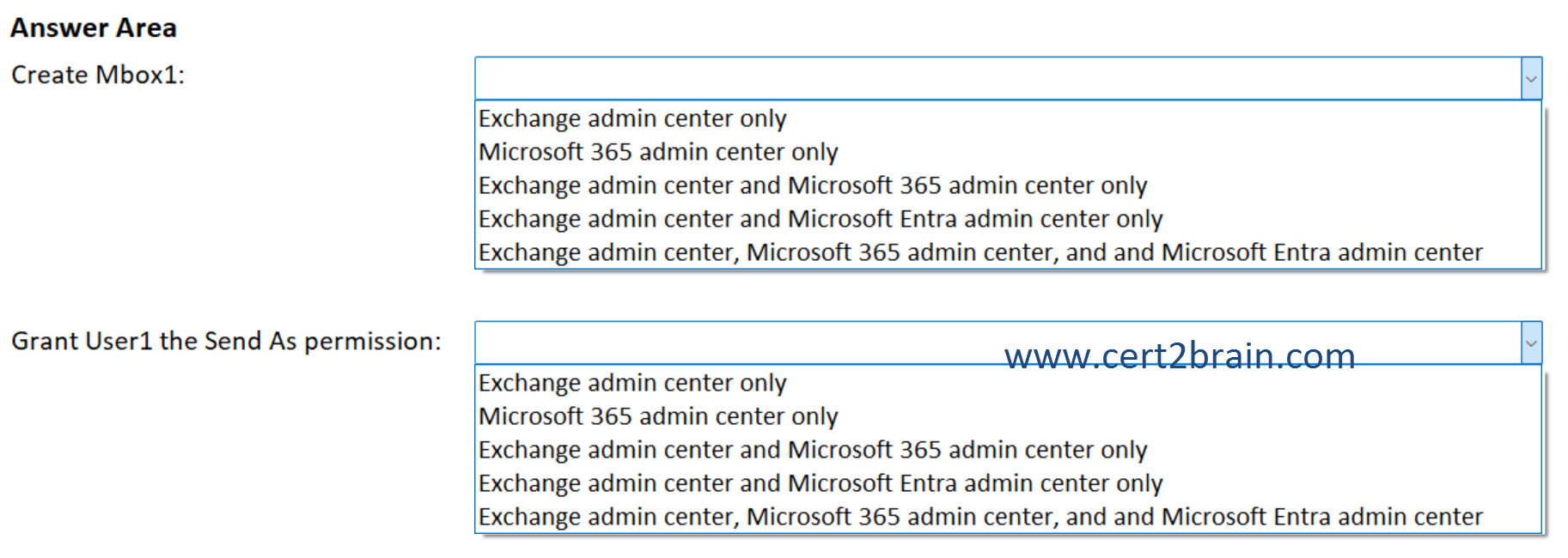The image size is (1568, 558).
Task: Choose 'Exchange admin center only' for Create Mbox1
Action: point(632,118)
